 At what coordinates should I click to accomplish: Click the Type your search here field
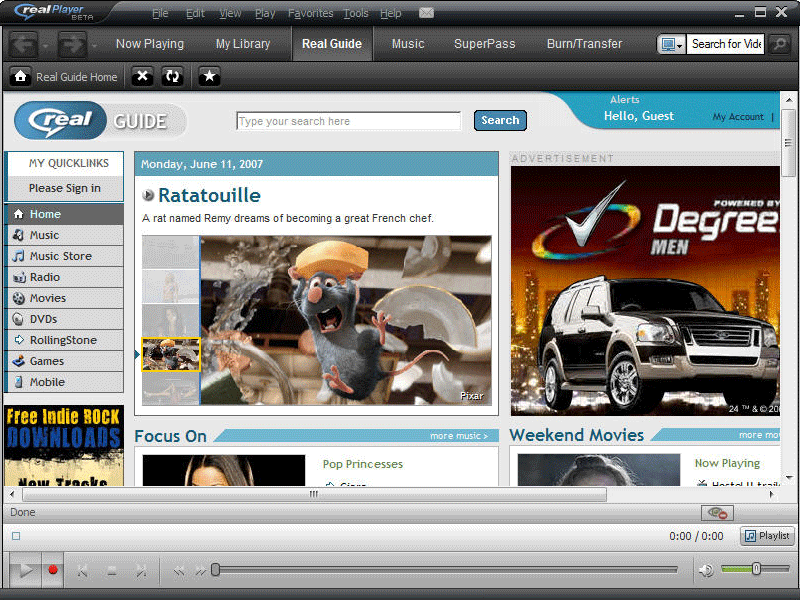click(348, 121)
